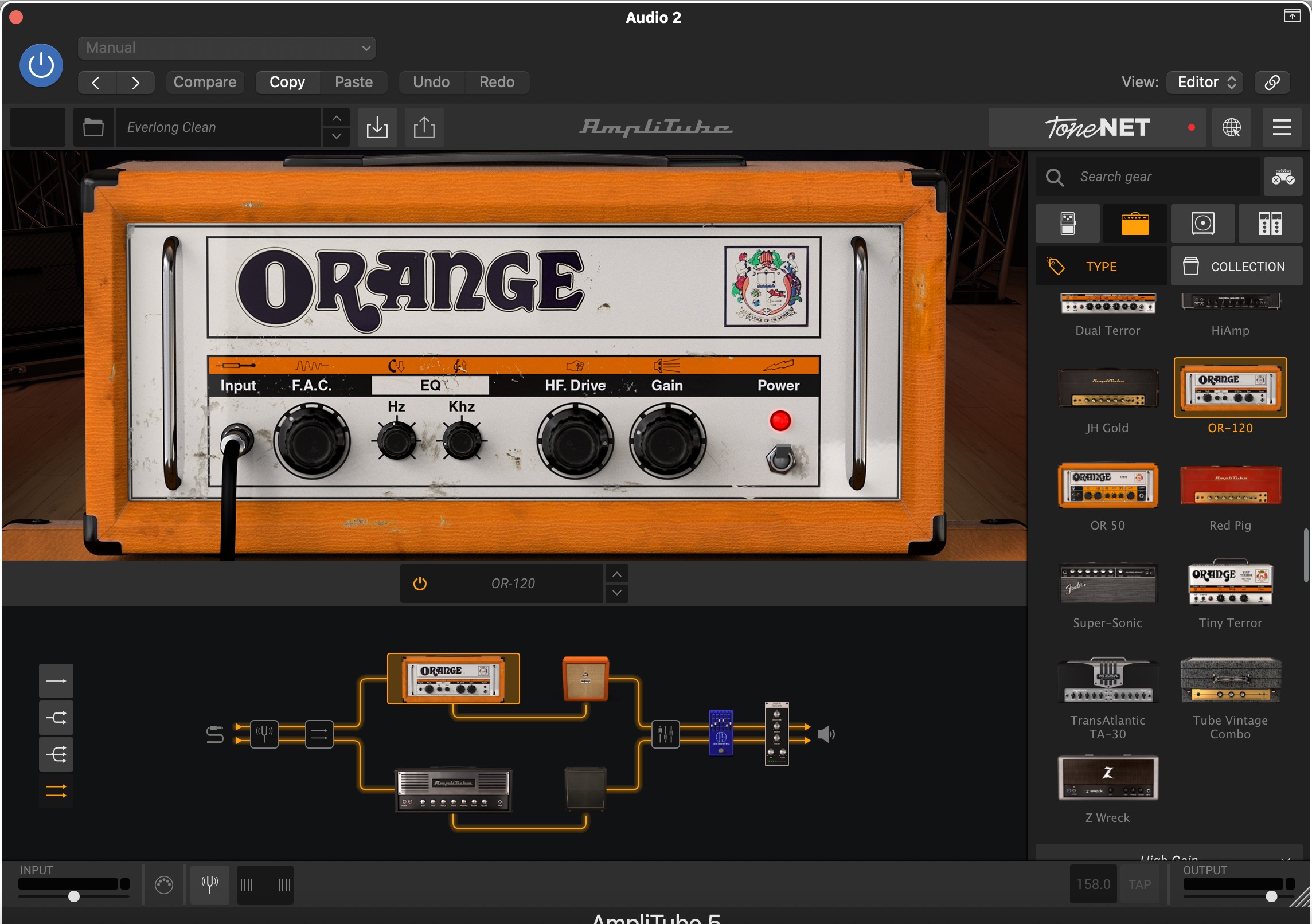Open the View Editor dropdown
Screen dimensions: 1312x924
(1205, 83)
